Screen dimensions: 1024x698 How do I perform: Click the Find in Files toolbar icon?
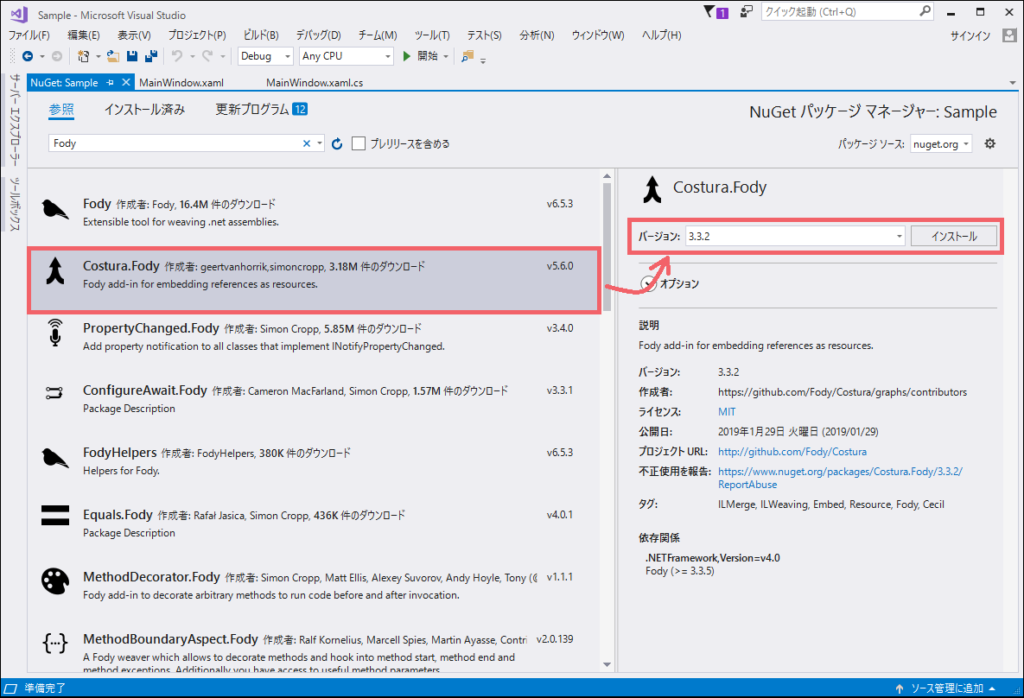pyautogui.click(x=467, y=57)
